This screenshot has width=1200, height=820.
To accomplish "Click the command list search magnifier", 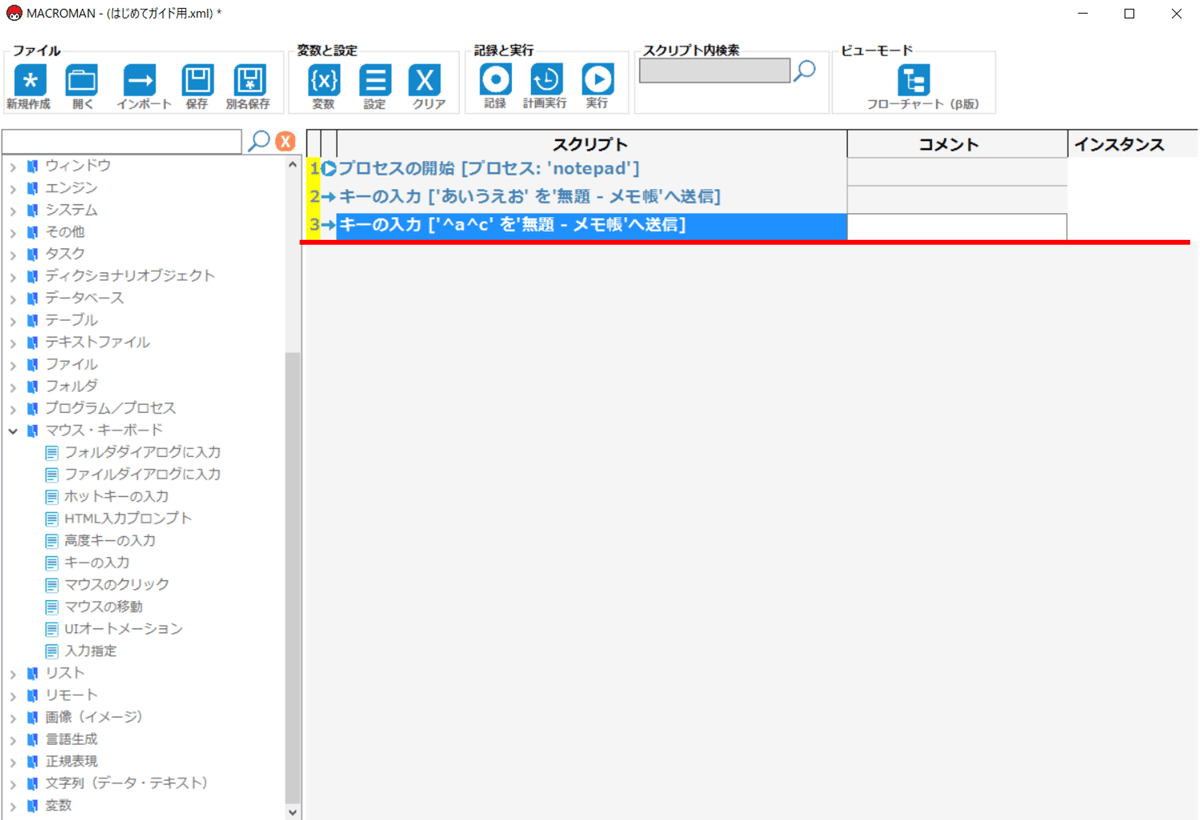I will pos(258,141).
